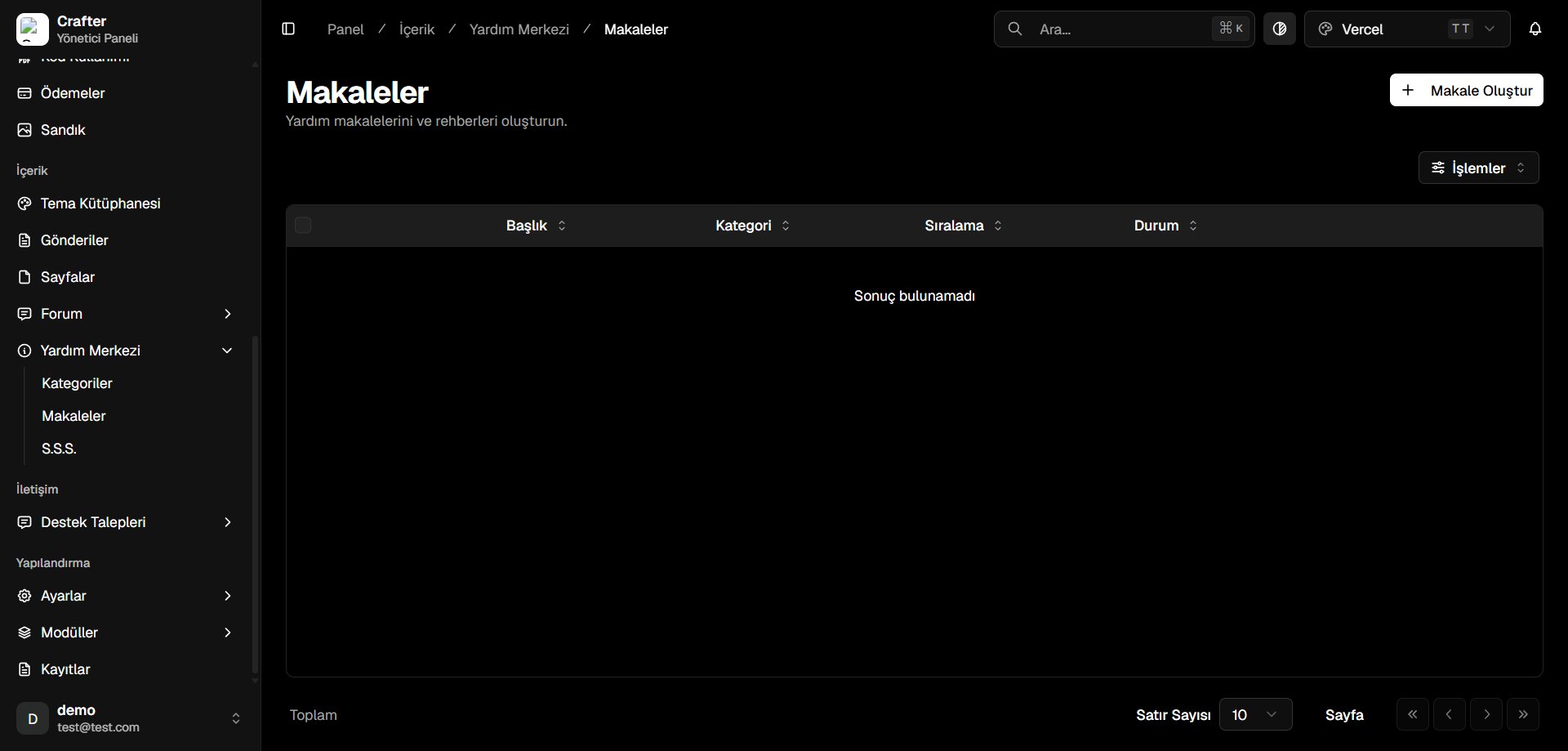Expand the Modüller chevron
The height and width of the screenshot is (751, 1568).
click(x=228, y=633)
